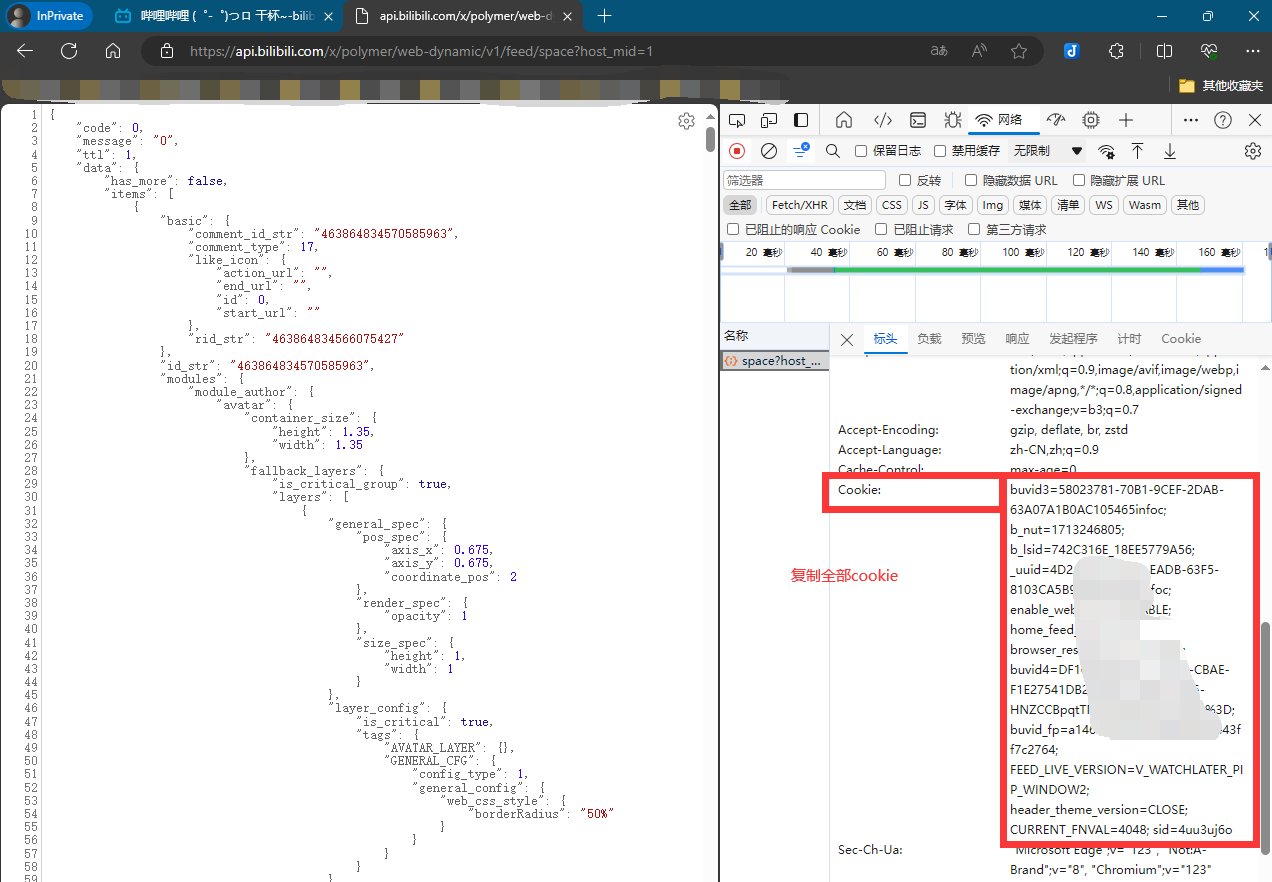Click the inspect element picker icon

coord(737,120)
